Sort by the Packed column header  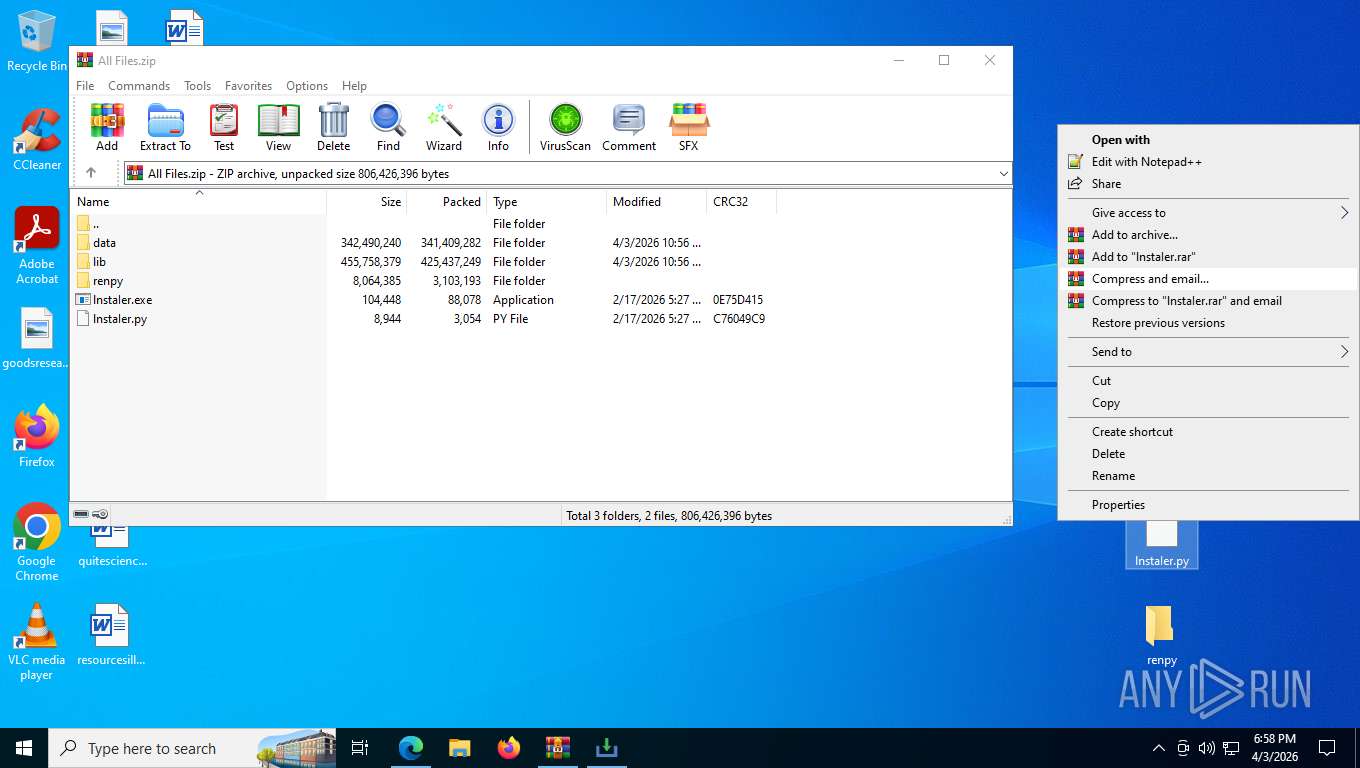coord(447,201)
